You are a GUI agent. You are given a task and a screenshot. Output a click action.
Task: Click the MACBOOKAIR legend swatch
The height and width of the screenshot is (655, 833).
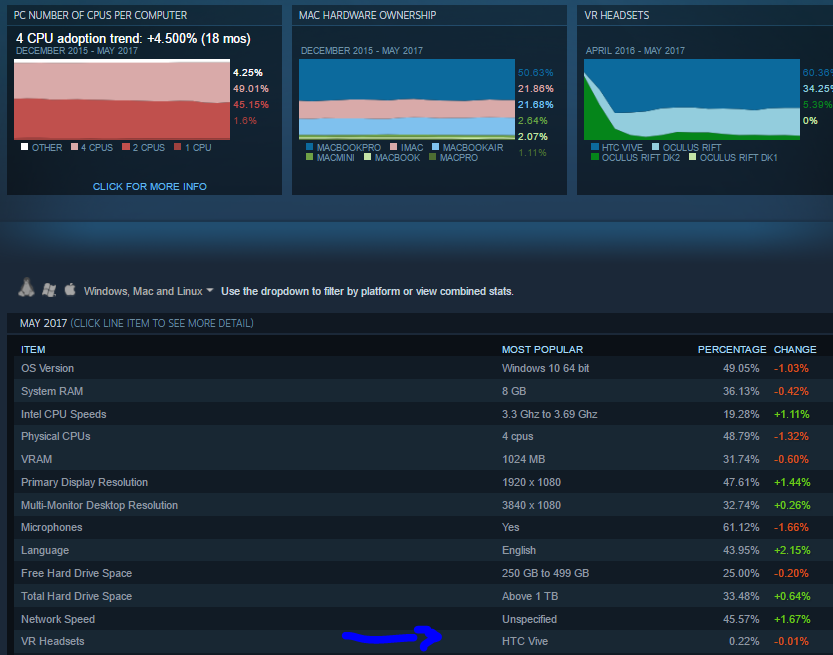[x=436, y=147]
